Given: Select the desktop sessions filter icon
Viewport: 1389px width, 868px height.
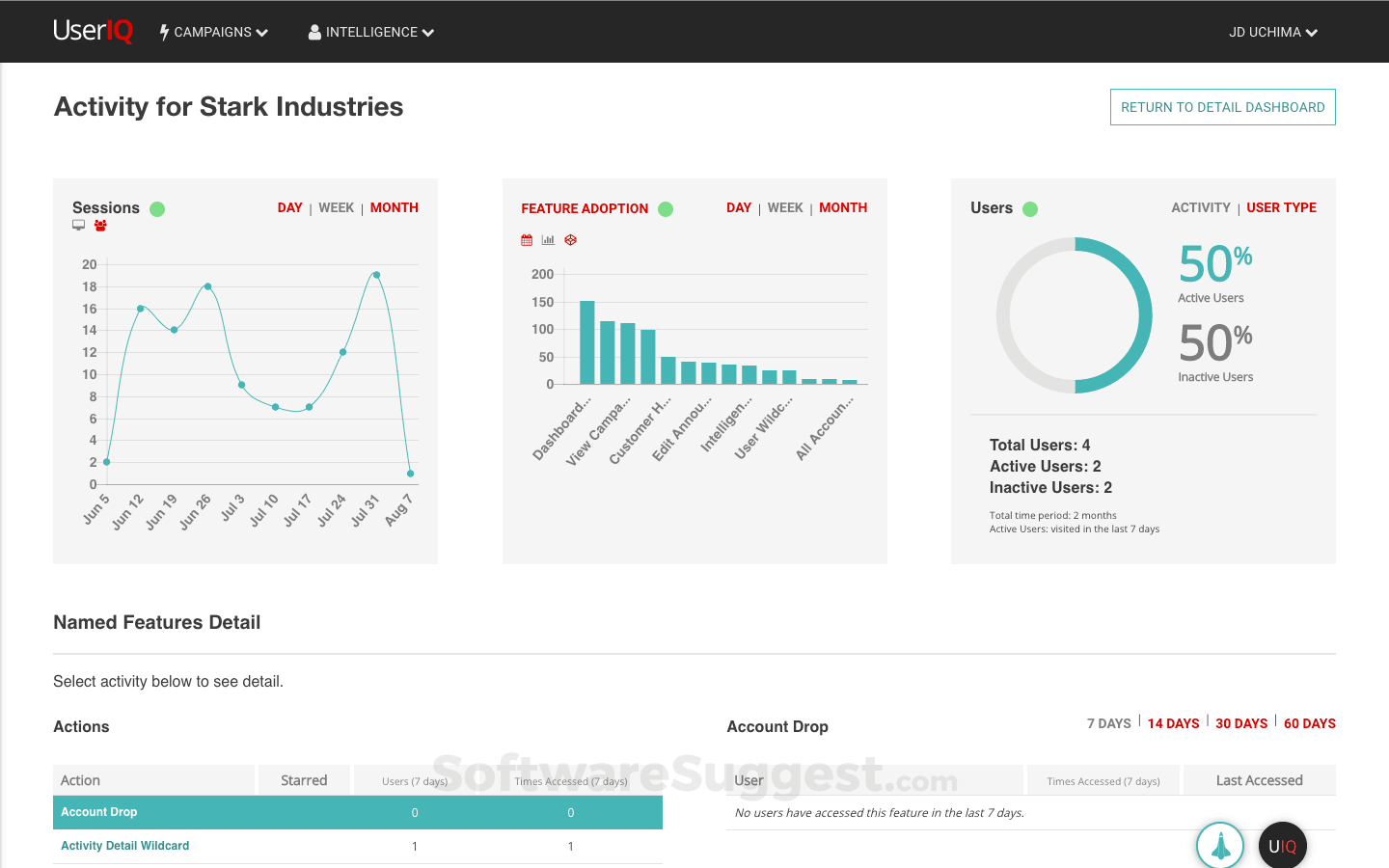Looking at the screenshot, I should [78, 225].
